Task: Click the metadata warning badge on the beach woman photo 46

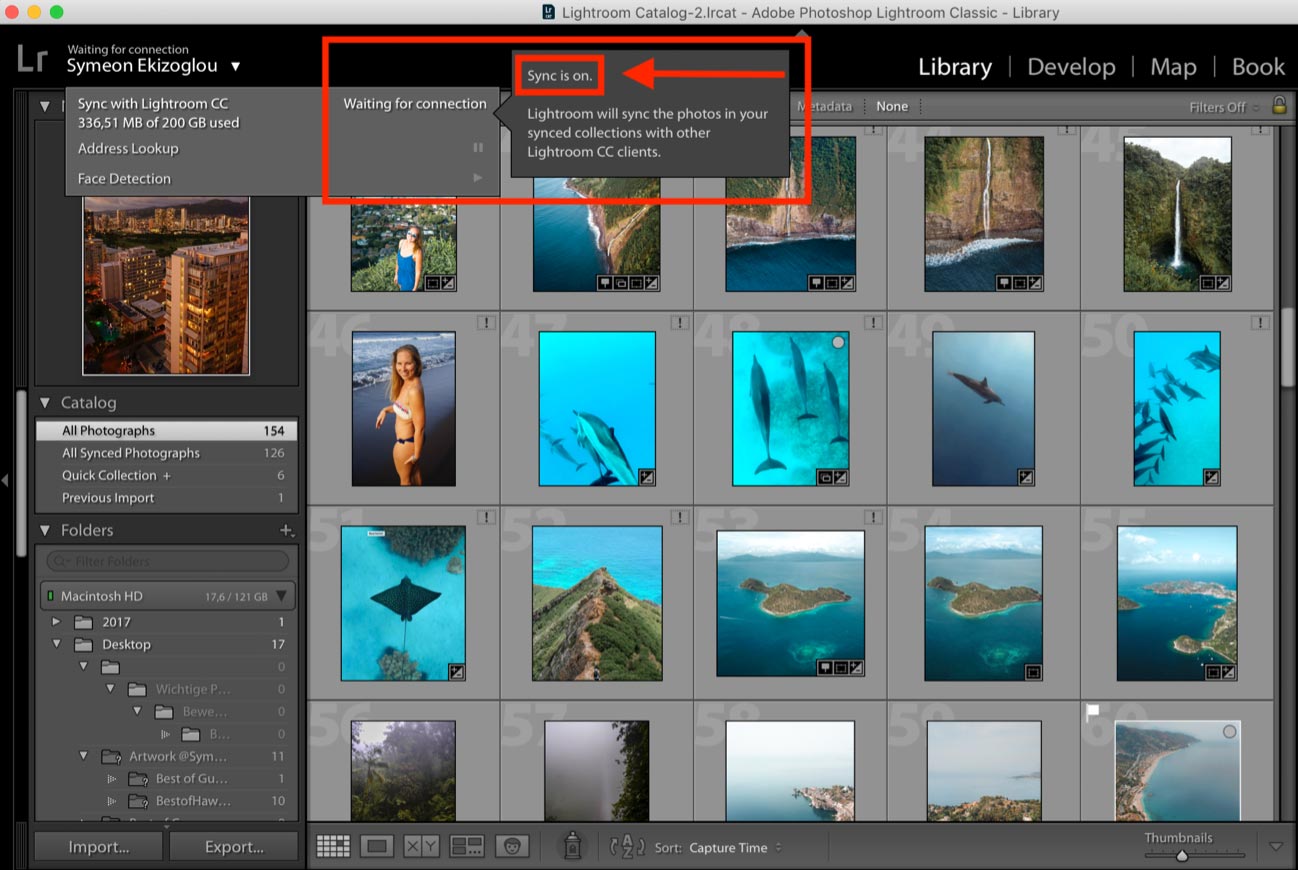Action: pos(486,322)
